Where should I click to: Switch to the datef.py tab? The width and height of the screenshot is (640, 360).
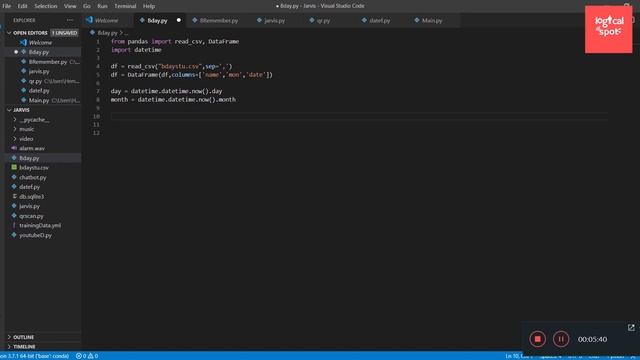380,20
